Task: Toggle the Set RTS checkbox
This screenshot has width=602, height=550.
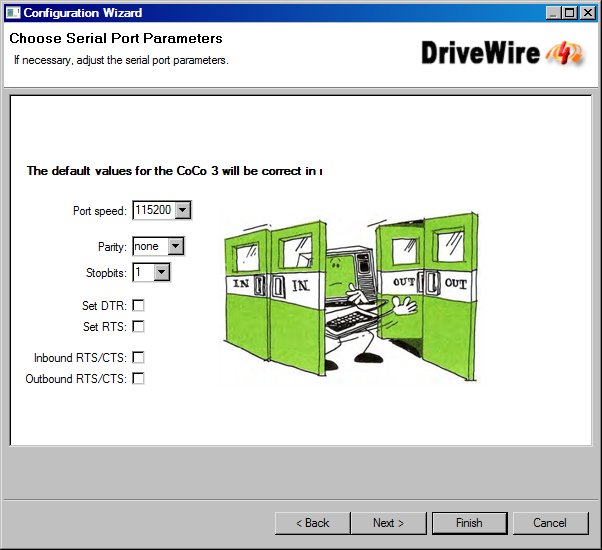Action: coord(138,326)
